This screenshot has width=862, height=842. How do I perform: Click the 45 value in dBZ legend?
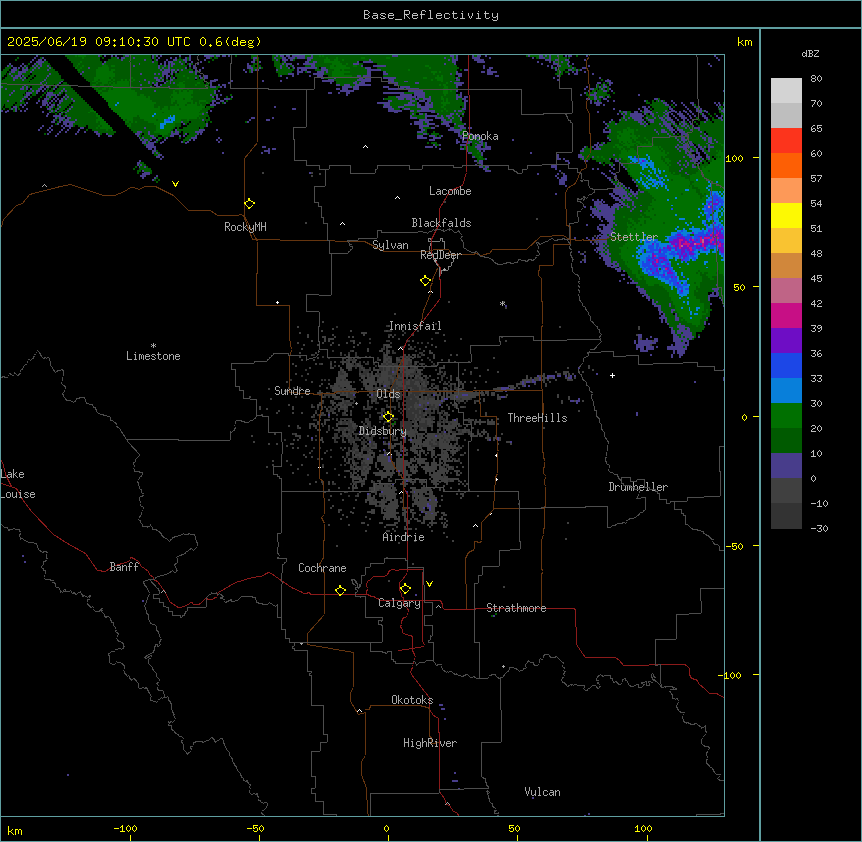816,279
